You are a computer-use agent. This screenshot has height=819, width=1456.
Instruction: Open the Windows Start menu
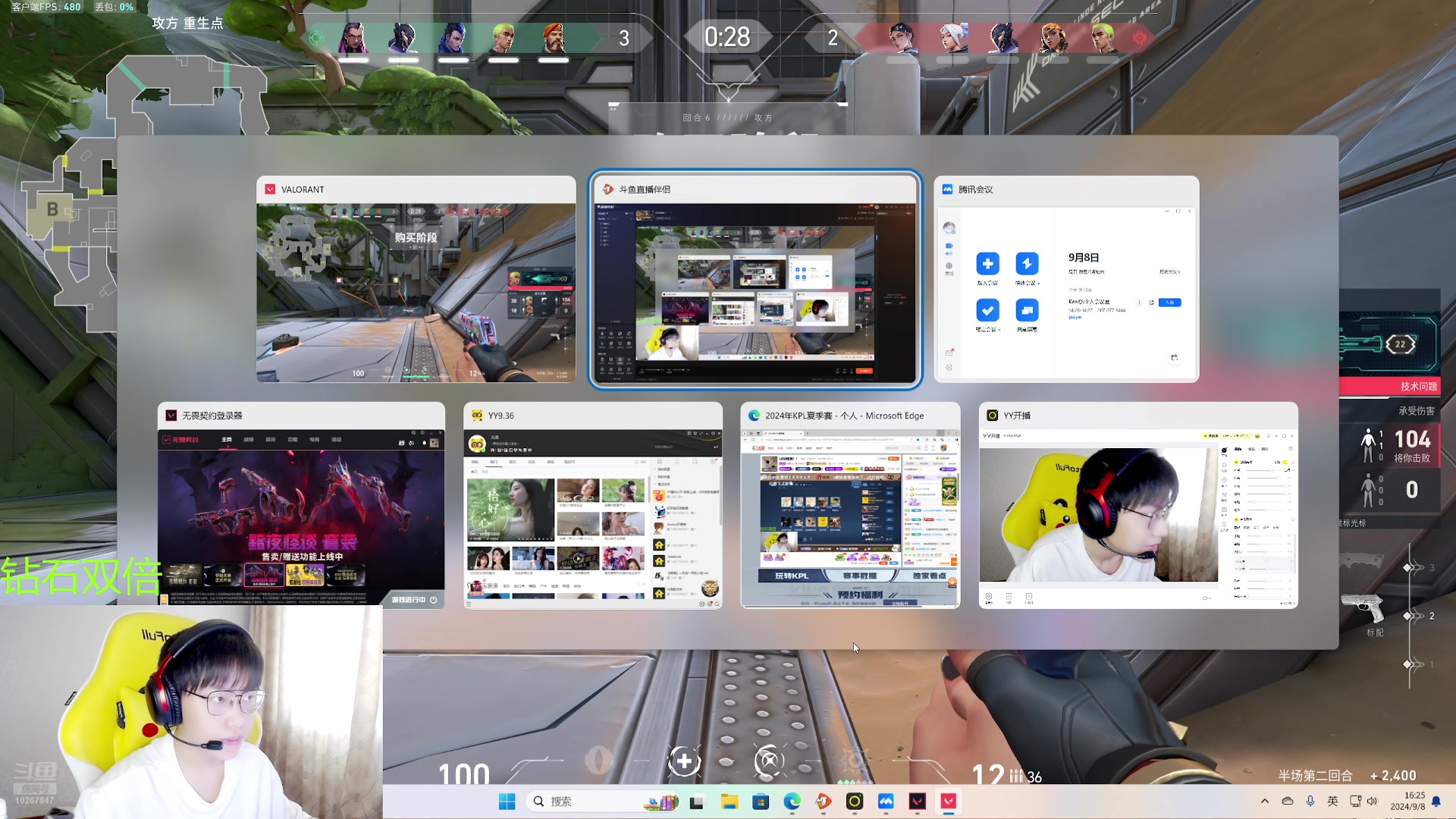coord(507,802)
